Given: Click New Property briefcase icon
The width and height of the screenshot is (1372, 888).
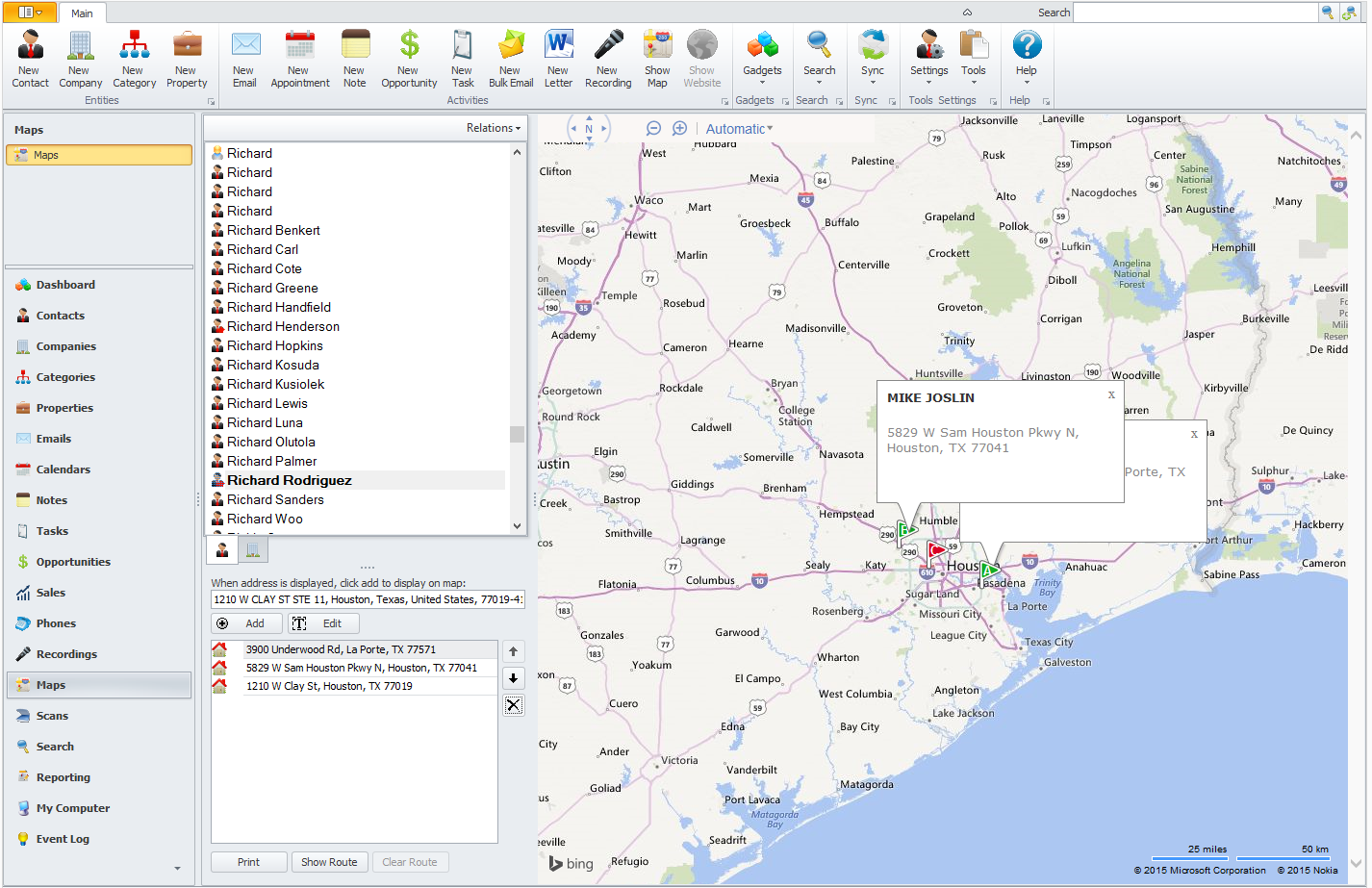Looking at the screenshot, I should 187,59.
